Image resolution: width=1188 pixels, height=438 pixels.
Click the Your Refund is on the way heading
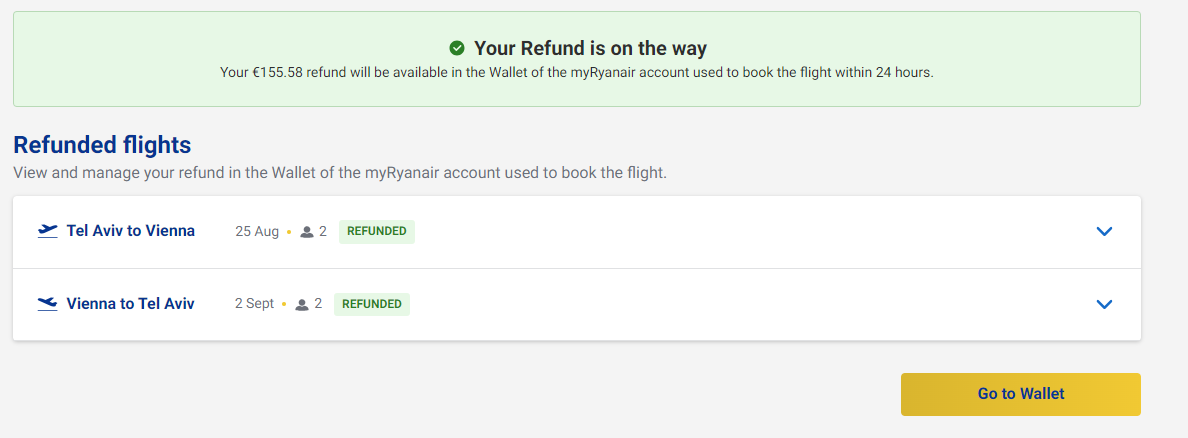(x=590, y=48)
